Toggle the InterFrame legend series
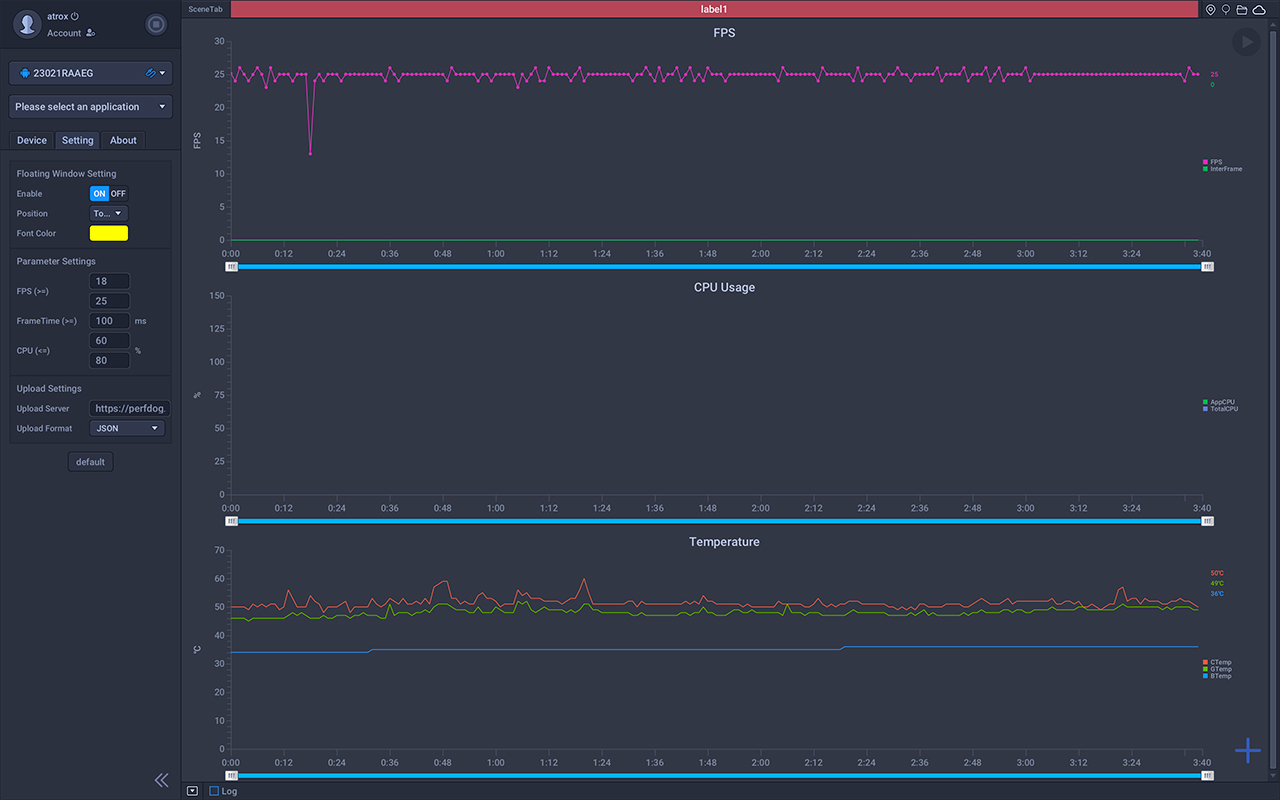 1222,169
